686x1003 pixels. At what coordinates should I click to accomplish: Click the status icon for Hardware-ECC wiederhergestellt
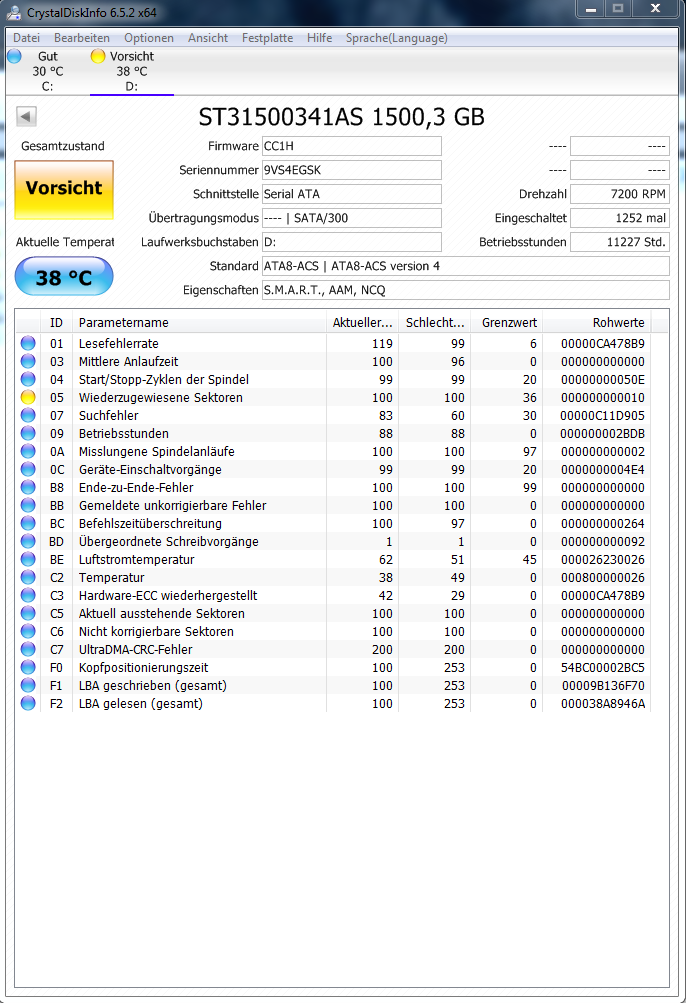click(28, 596)
